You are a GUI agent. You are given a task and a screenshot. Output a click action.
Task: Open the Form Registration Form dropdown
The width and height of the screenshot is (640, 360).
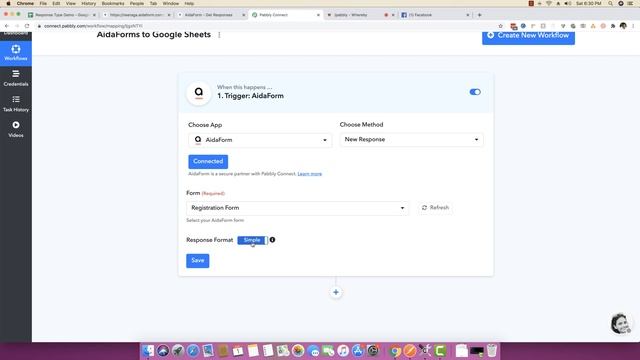click(x=297, y=208)
